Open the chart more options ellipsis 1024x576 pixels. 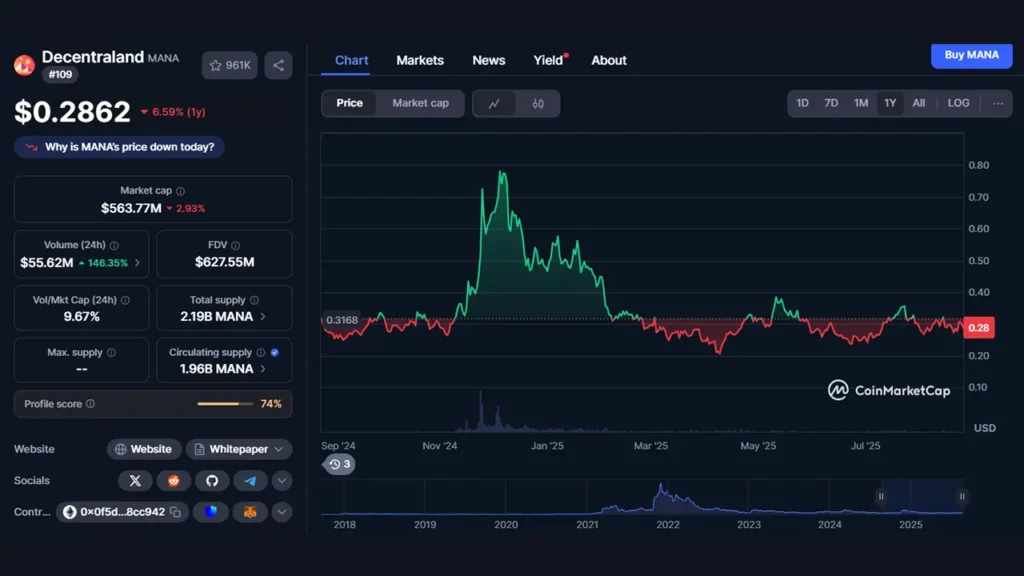pos(998,103)
